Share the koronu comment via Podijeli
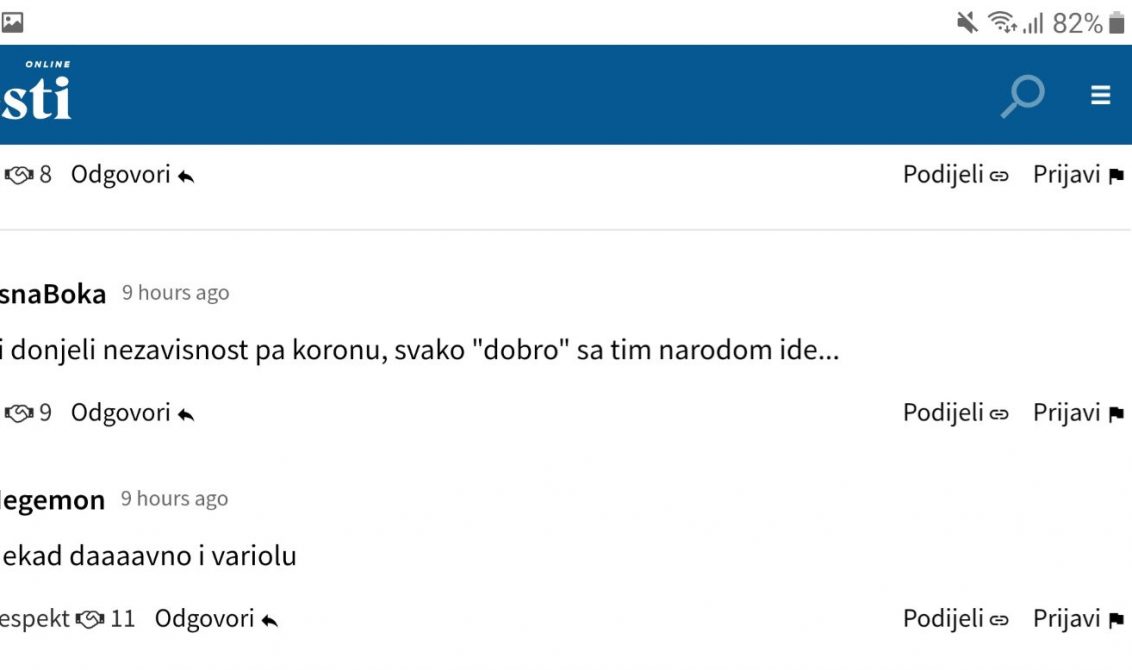The width and height of the screenshot is (1132, 670). [x=956, y=413]
